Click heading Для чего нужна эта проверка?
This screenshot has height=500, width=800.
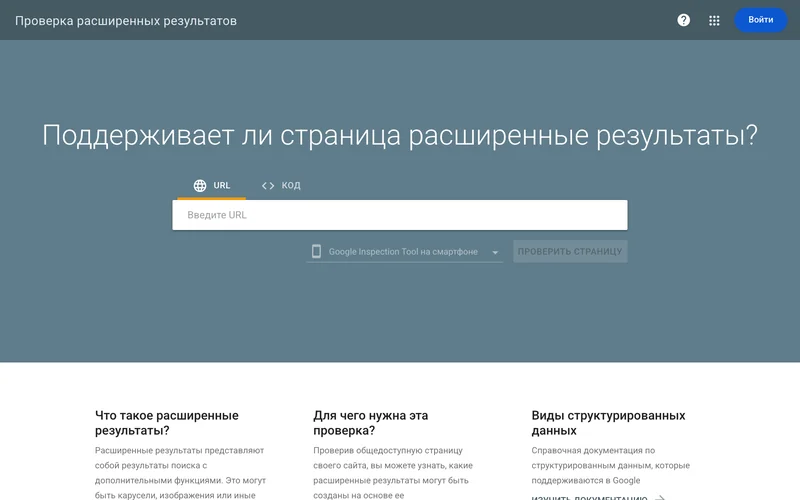(x=370, y=423)
